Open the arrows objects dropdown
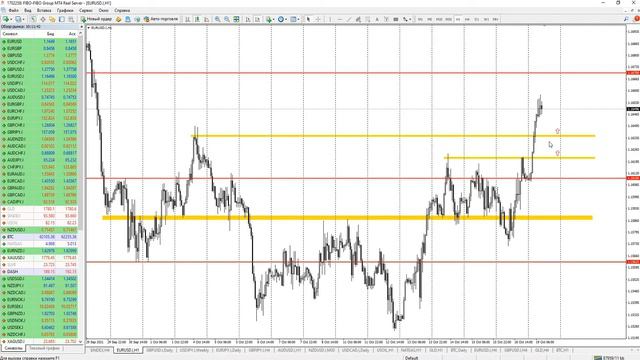 407,19
